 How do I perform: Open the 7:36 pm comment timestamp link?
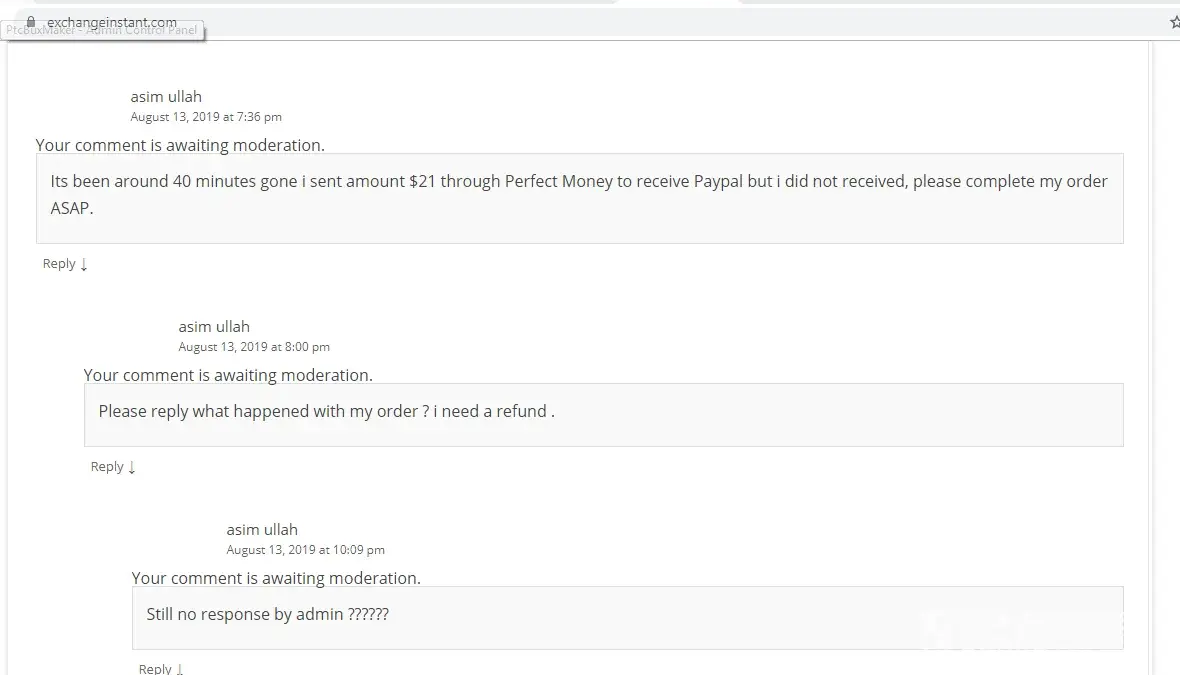[x=206, y=117]
